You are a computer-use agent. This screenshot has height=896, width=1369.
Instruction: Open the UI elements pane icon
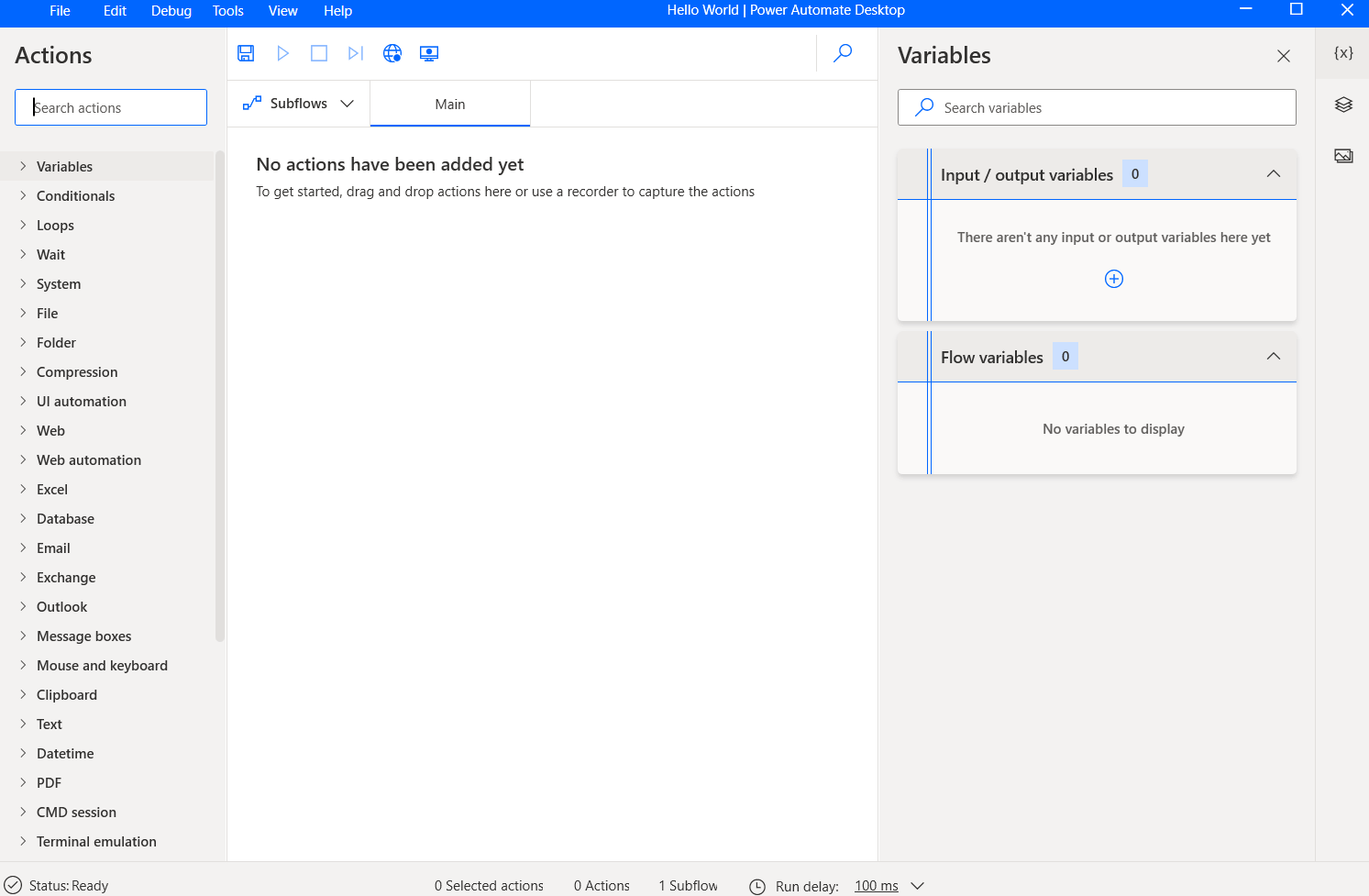click(1342, 105)
